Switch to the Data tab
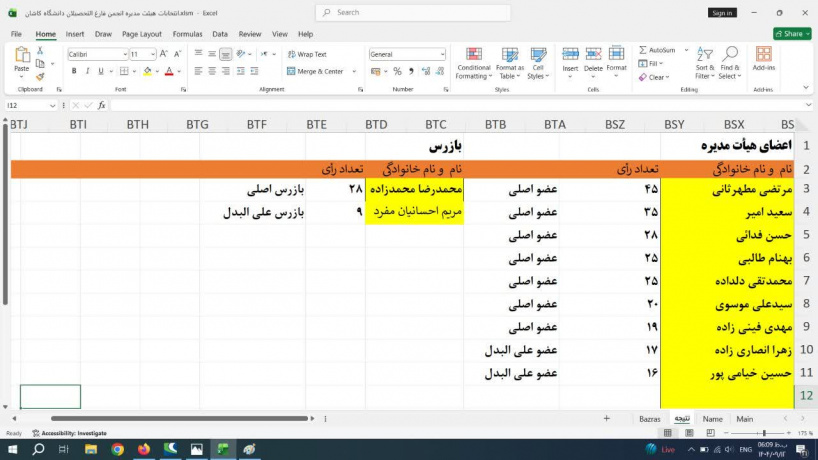The height and width of the screenshot is (460, 818). pos(220,34)
